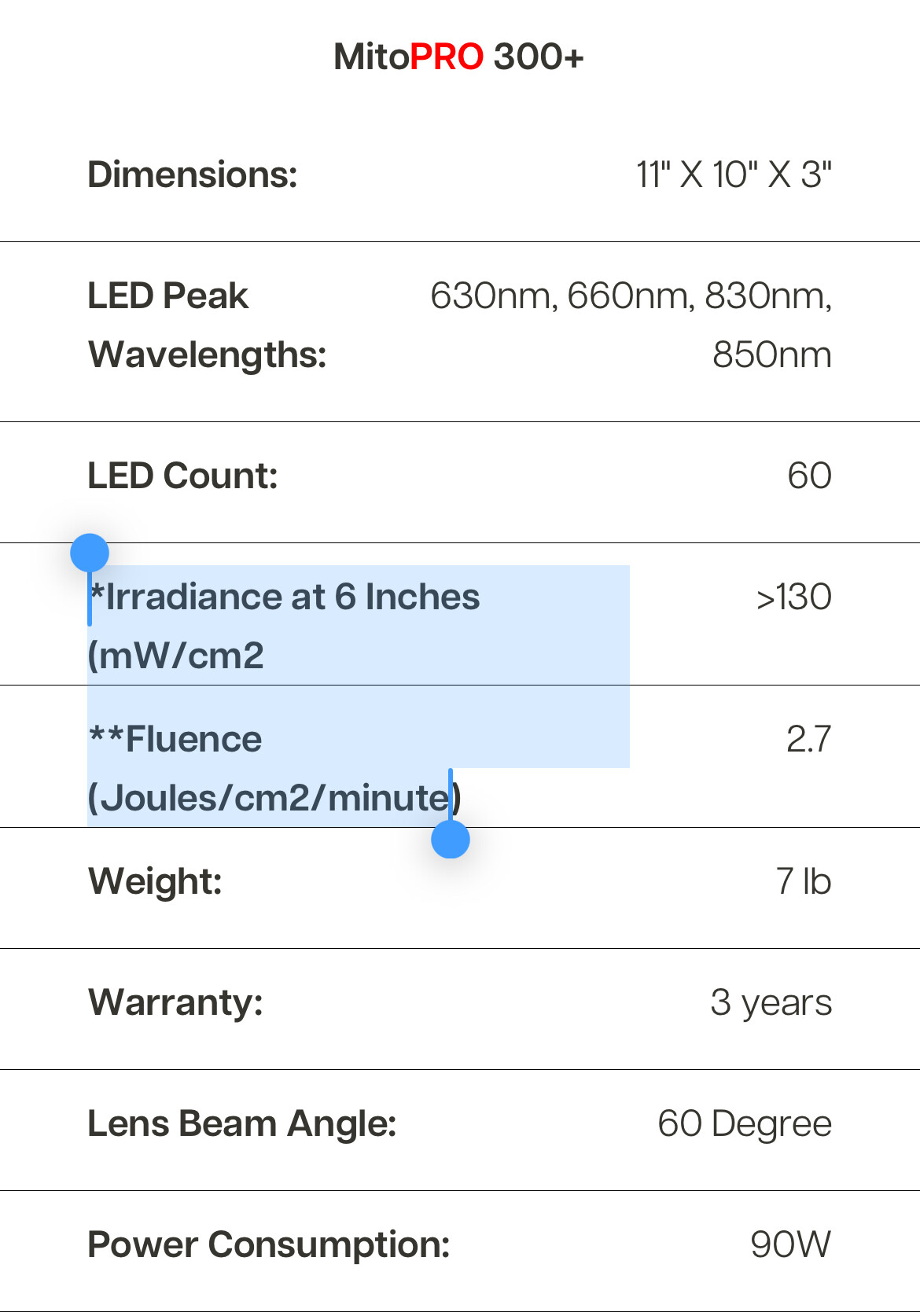
Task: Tap the 60 Degree value
Action: (x=745, y=1124)
